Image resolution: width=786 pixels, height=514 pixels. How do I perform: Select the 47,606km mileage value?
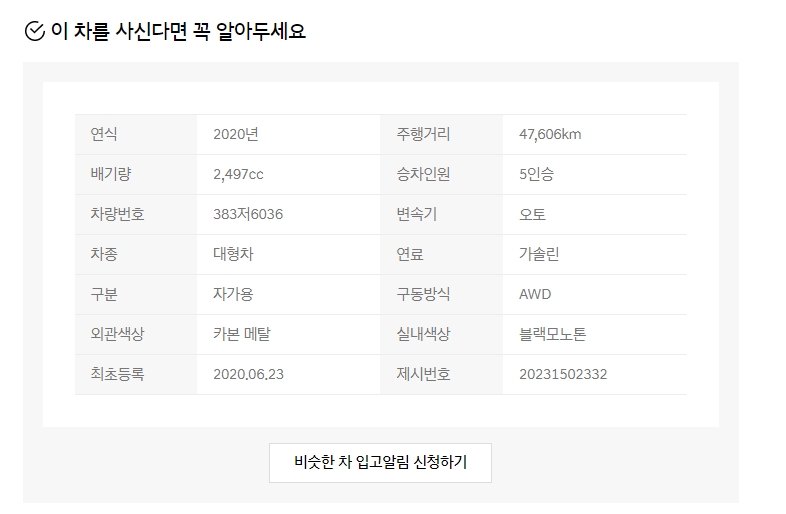[550, 134]
